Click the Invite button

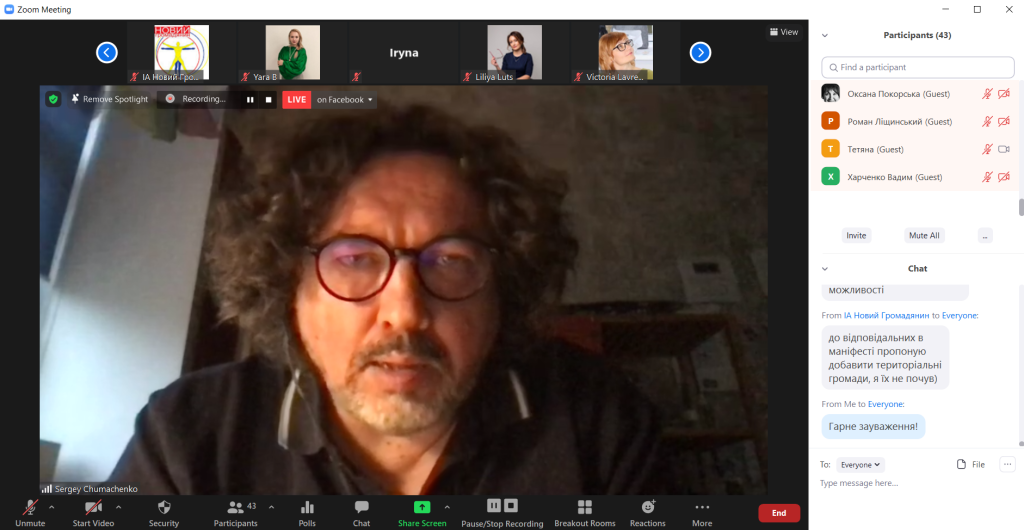tap(856, 236)
